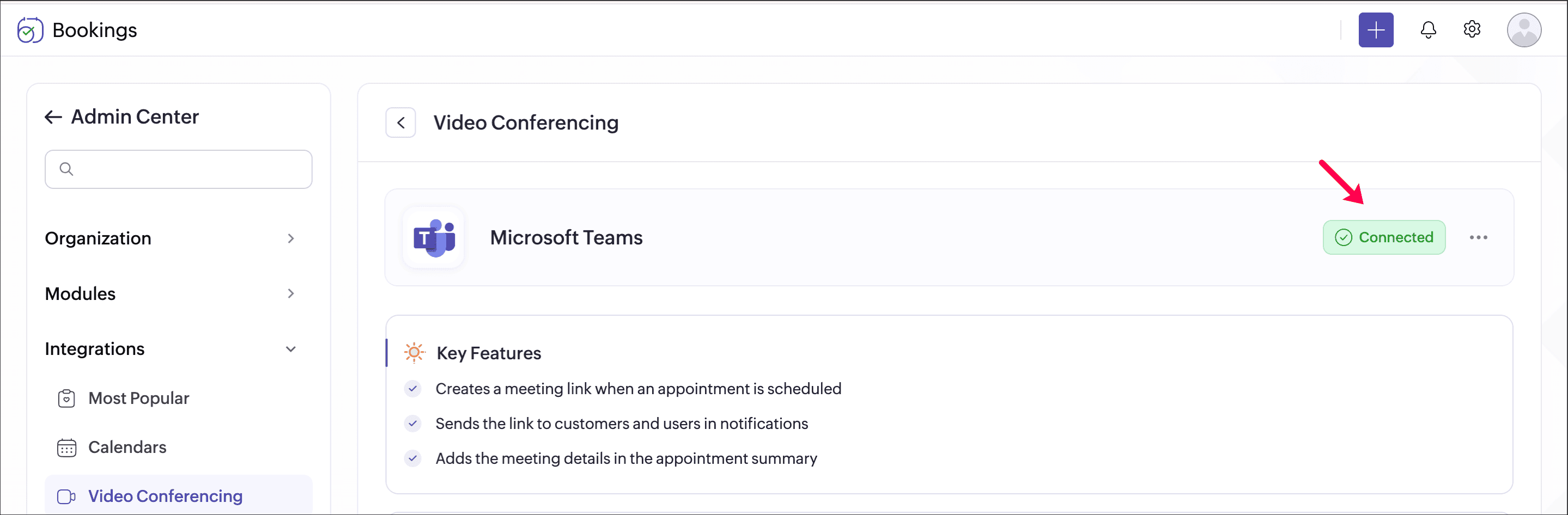
Task: Click the Connected status button
Action: click(x=1383, y=238)
